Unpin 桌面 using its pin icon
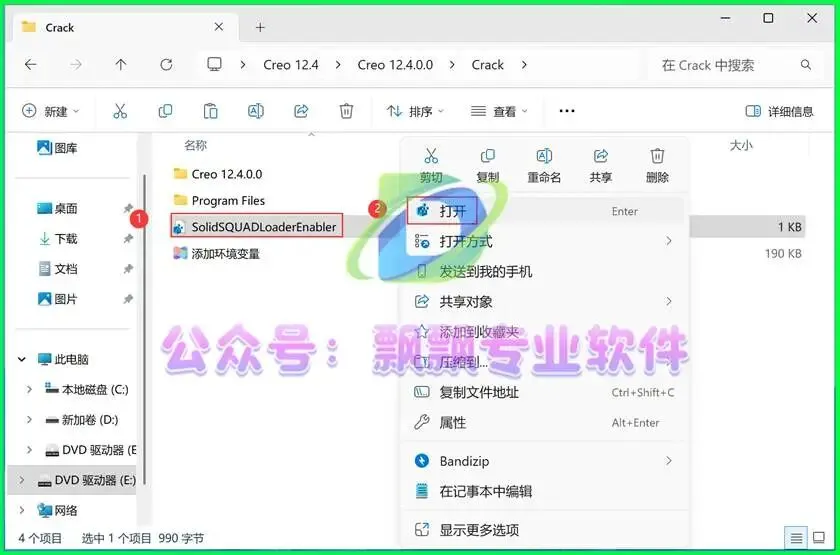840x555 pixels. click(x=128, y=208)
